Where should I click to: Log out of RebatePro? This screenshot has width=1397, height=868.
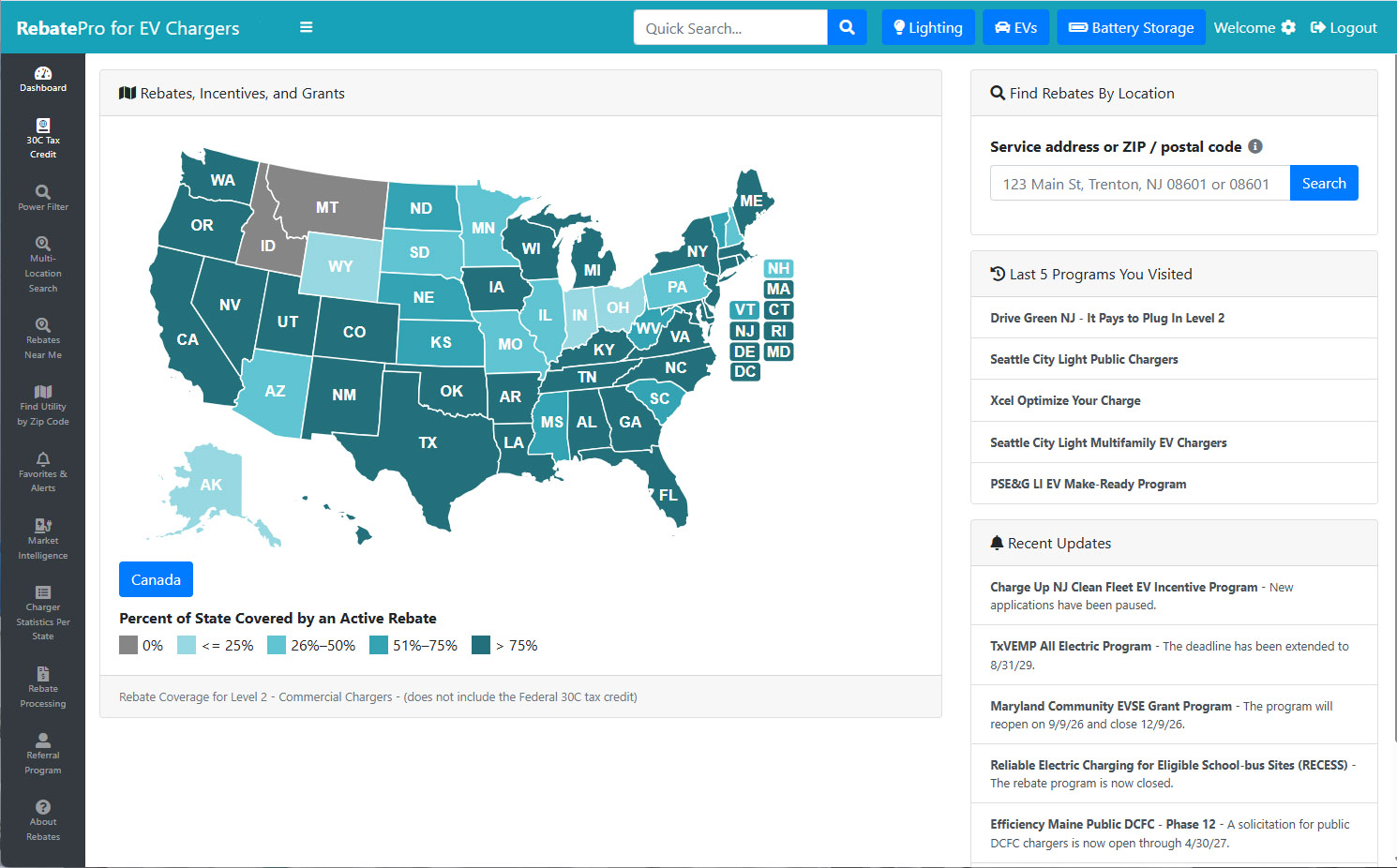(x=1344, y=27)
